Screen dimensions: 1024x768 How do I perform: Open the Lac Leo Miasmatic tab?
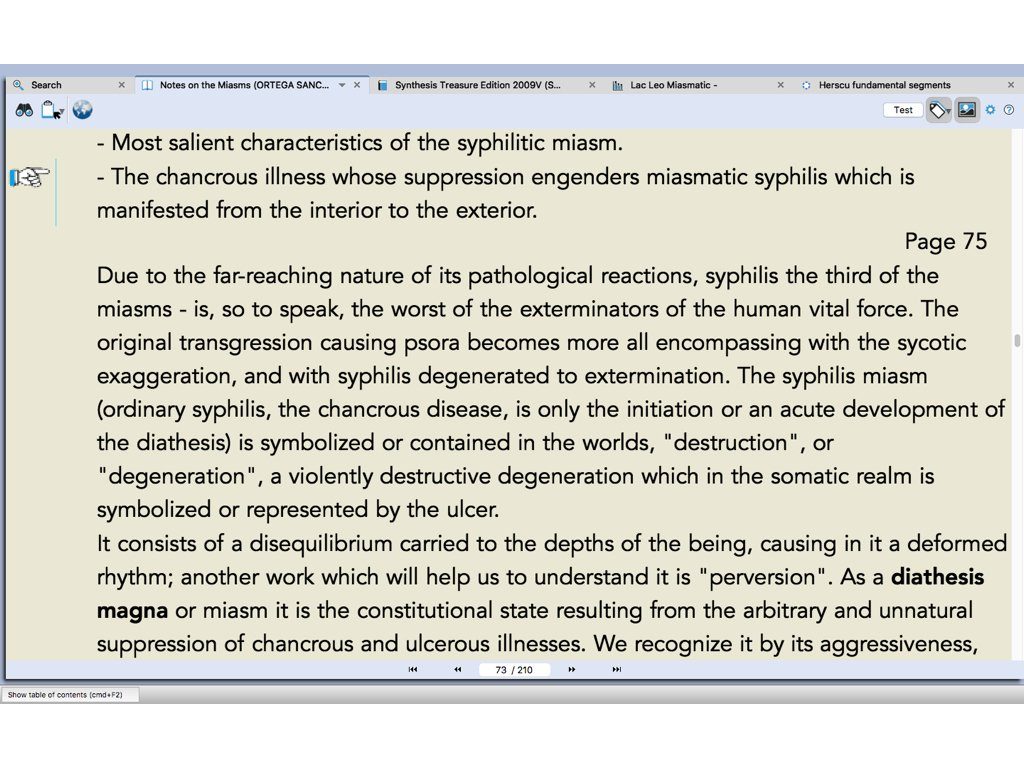coord(673,85)
